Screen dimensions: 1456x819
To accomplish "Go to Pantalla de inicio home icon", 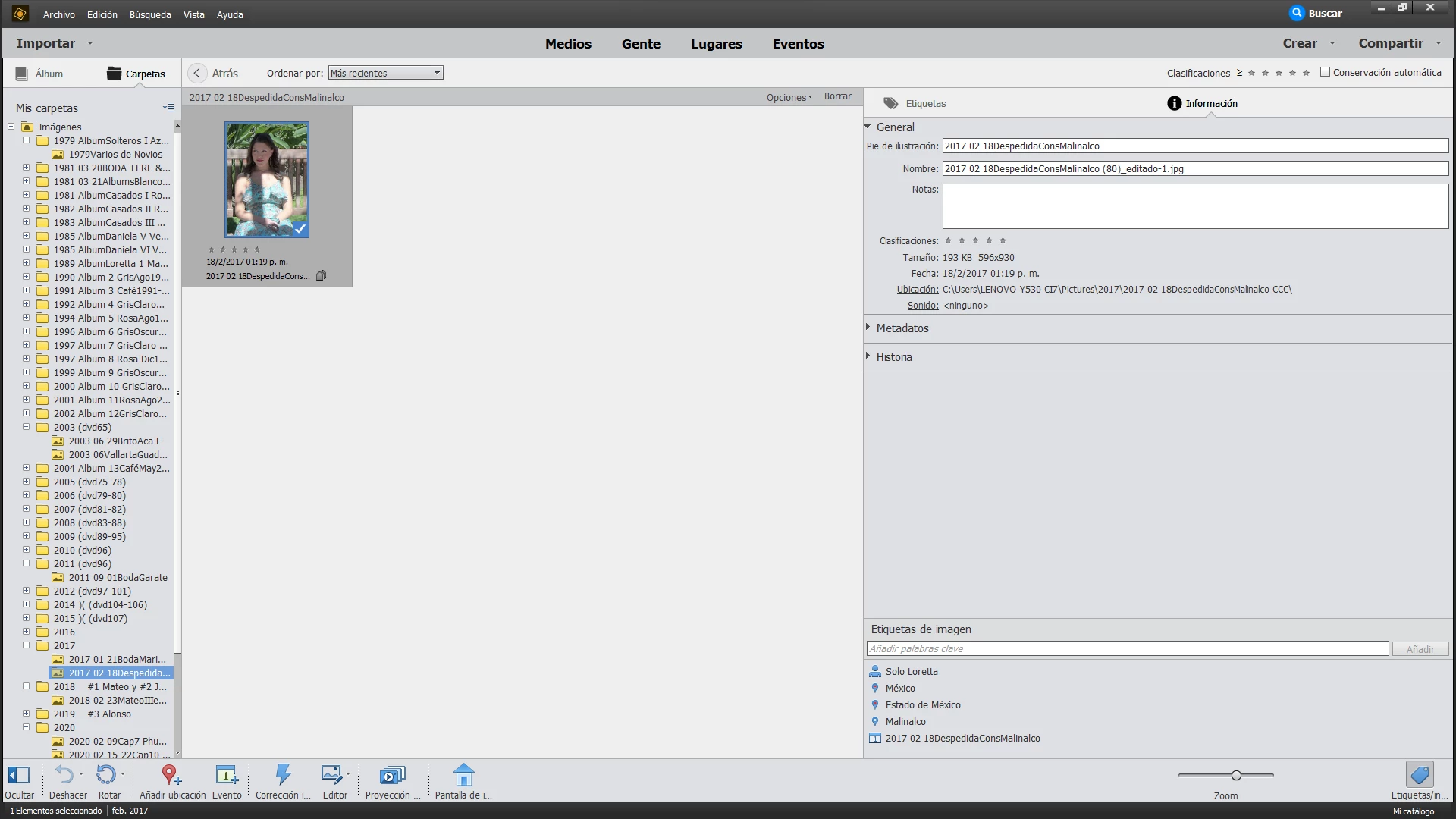I will pos(463,775).
